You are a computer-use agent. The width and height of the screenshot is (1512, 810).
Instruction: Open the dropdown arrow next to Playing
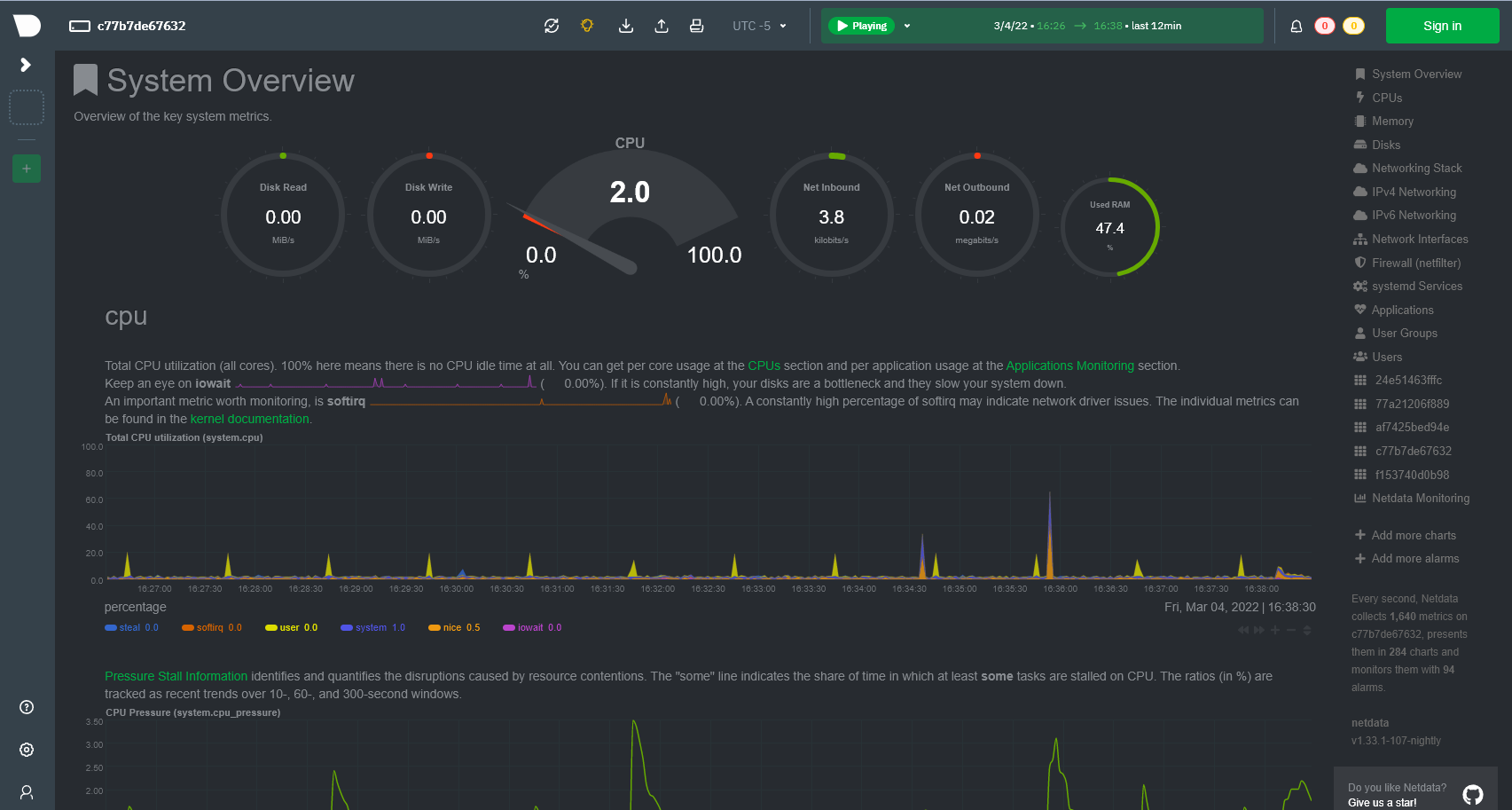[907, 26]
